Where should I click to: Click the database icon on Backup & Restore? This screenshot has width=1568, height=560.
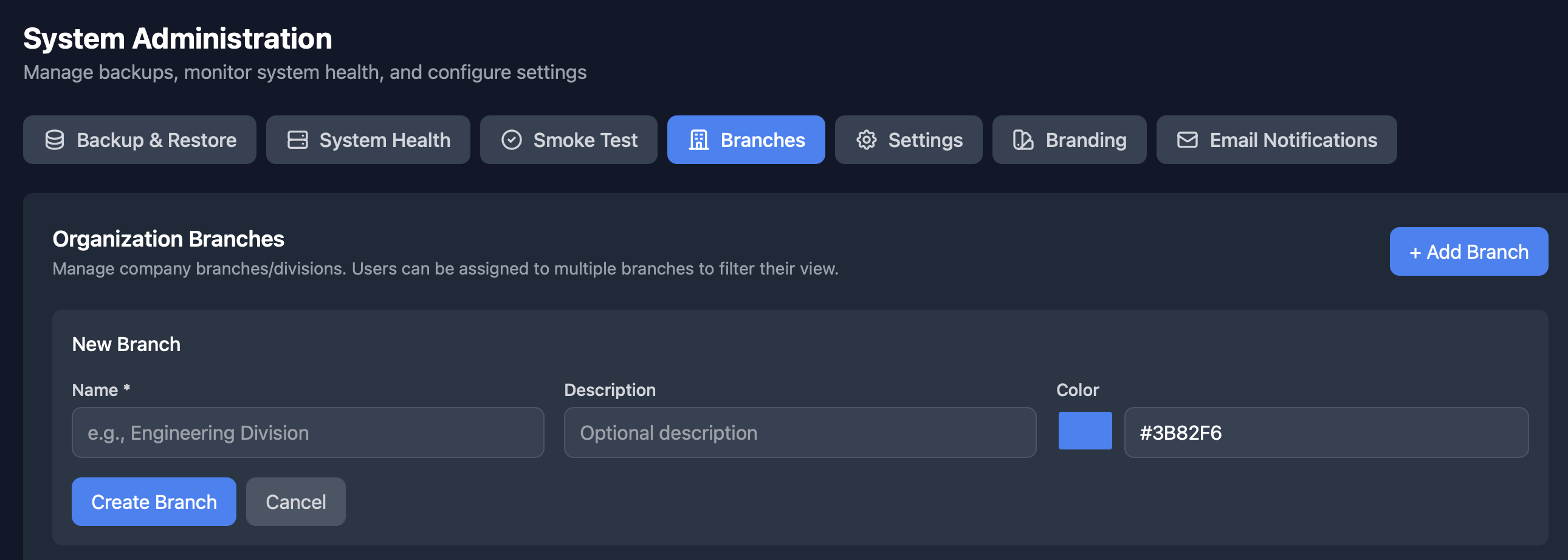[x=55, y=140]
